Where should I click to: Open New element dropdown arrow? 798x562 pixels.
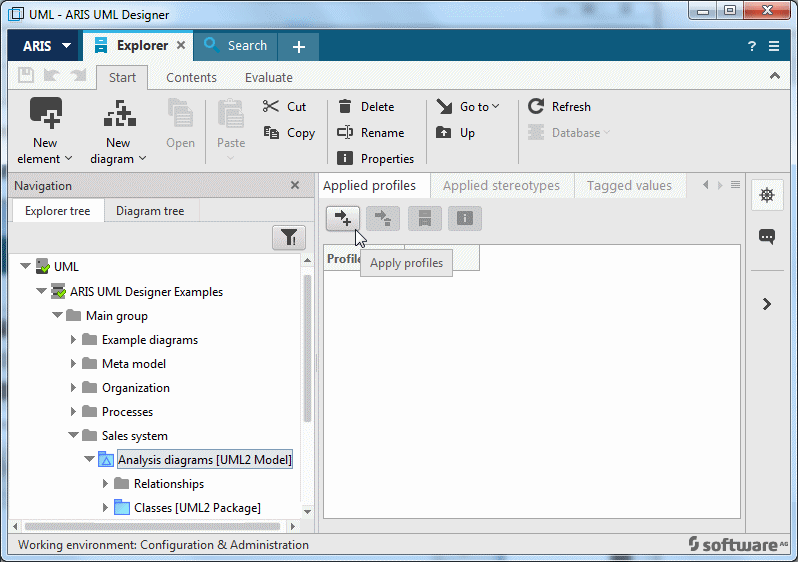click(68, 158)
